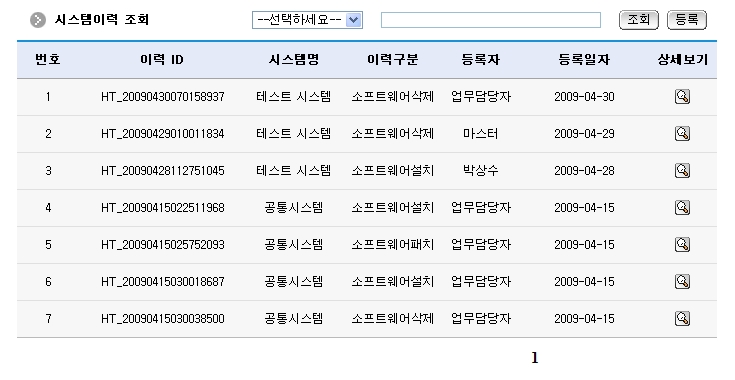The height and width of the screenshot is (380, 735).
Task: Click the 시스템이력 조회 title bullet icon
Action: click(38, 20)
